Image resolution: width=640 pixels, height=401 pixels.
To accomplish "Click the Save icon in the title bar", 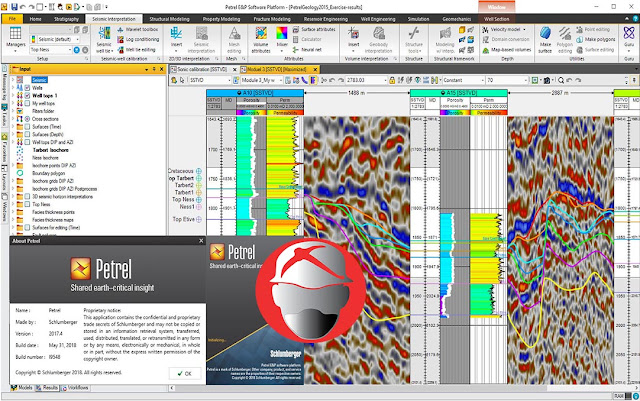I will click(14, 7).
